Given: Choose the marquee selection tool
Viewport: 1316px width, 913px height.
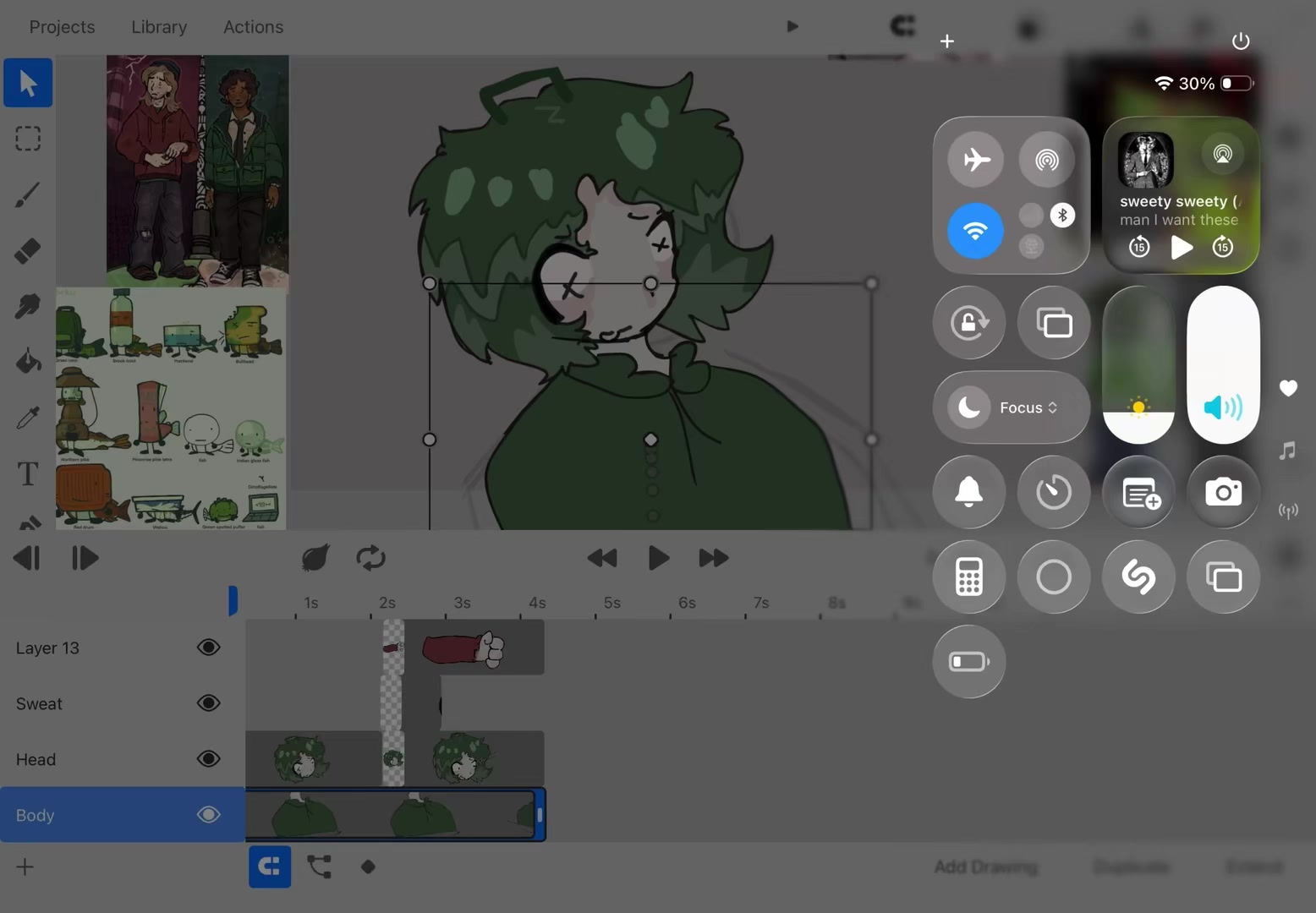Looking at the screenshot, I should pos(28,138).
